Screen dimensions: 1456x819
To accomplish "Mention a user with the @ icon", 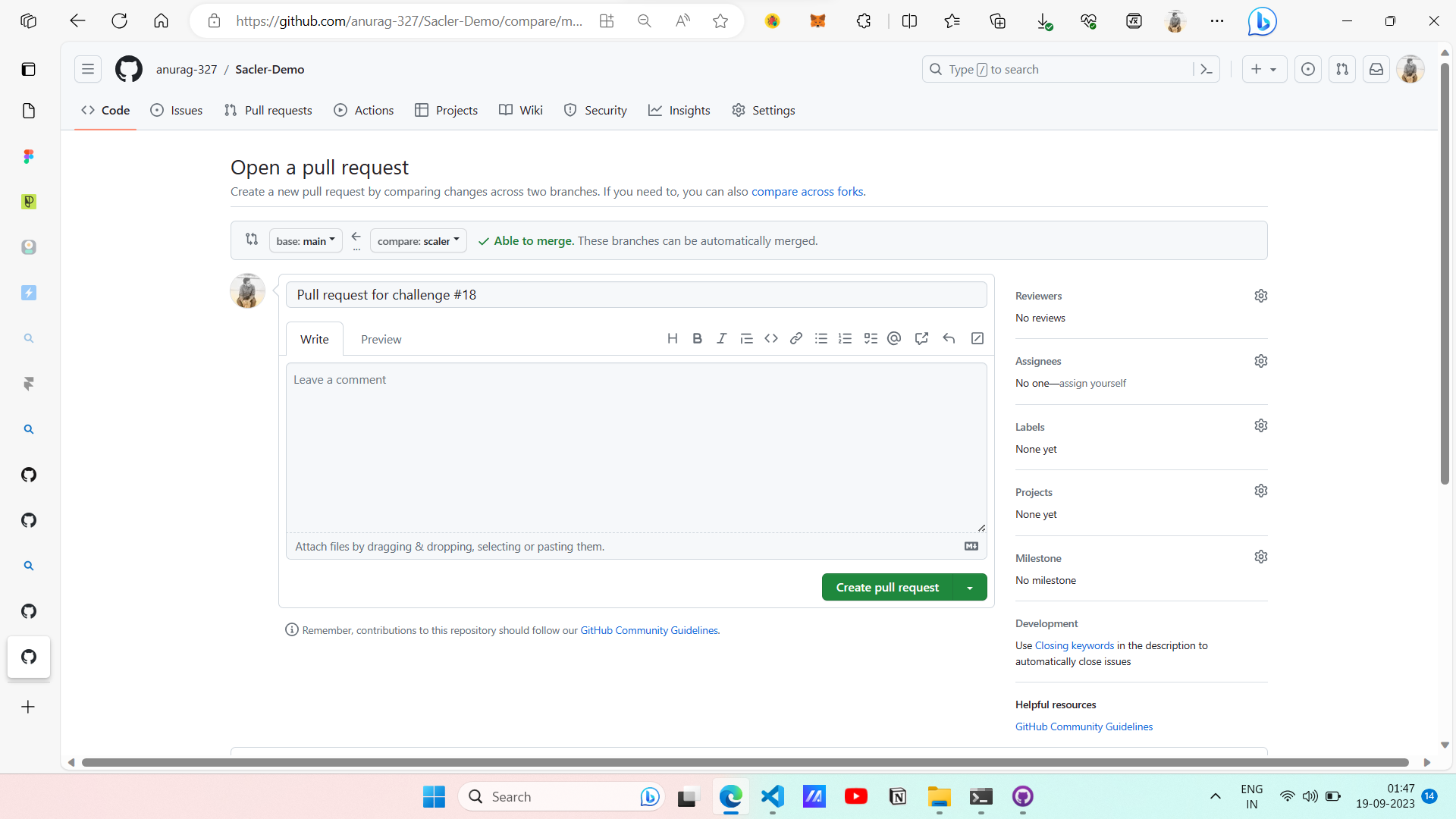I will click(x=894, y=338).
